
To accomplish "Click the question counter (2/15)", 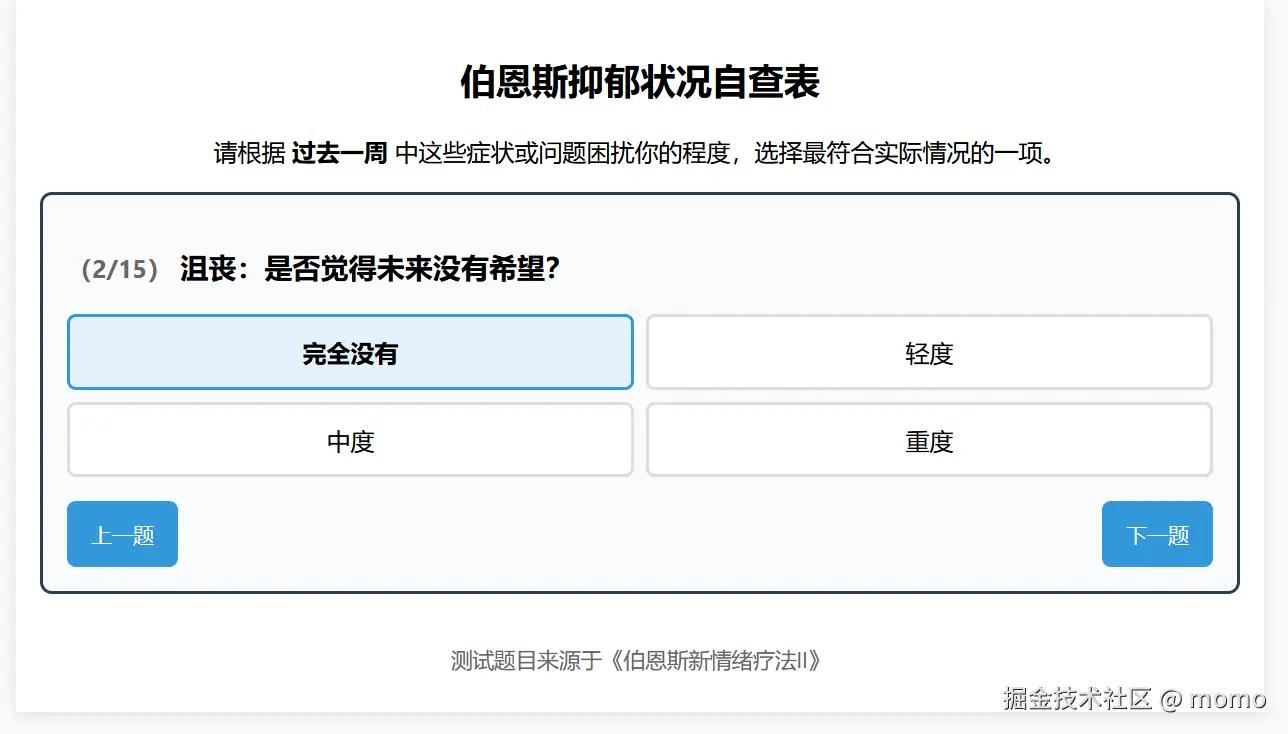I will tap(120, 270).
